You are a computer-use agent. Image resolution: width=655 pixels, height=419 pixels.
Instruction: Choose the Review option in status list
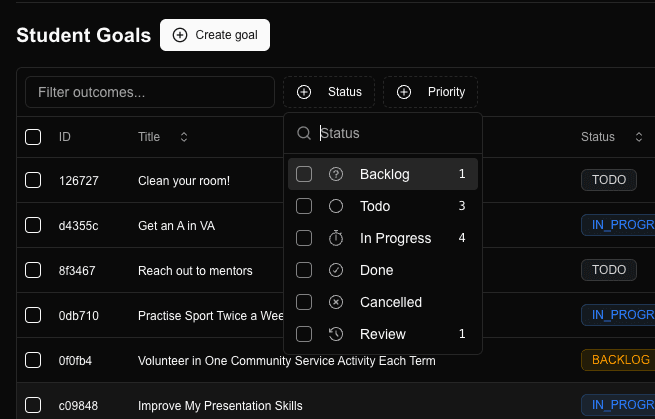click(383, 334)
